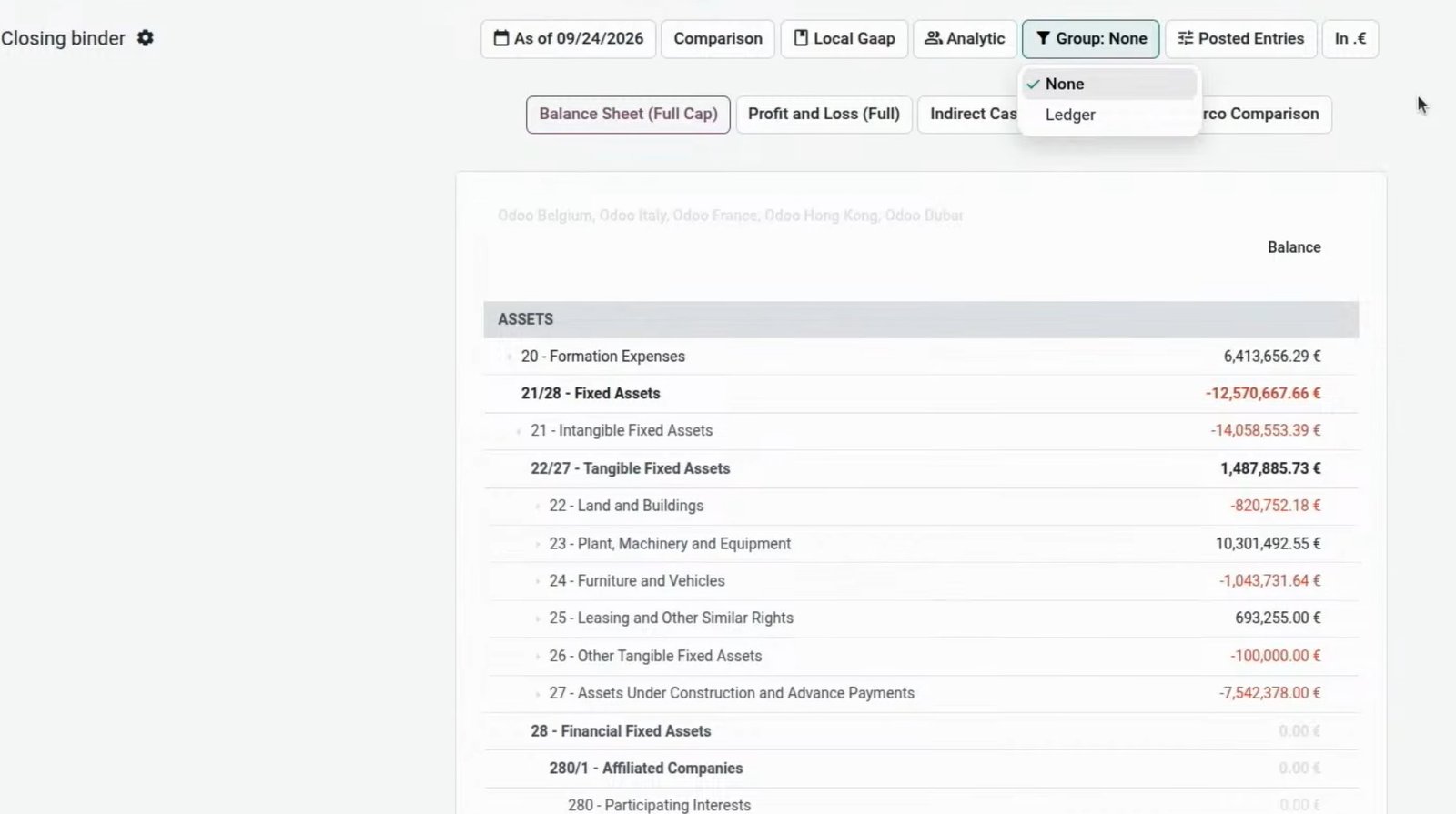The height and width of the screenshot is (814, 1456).
Task: Switch to Profit and Loss (Full) tab
Action: 824,115
